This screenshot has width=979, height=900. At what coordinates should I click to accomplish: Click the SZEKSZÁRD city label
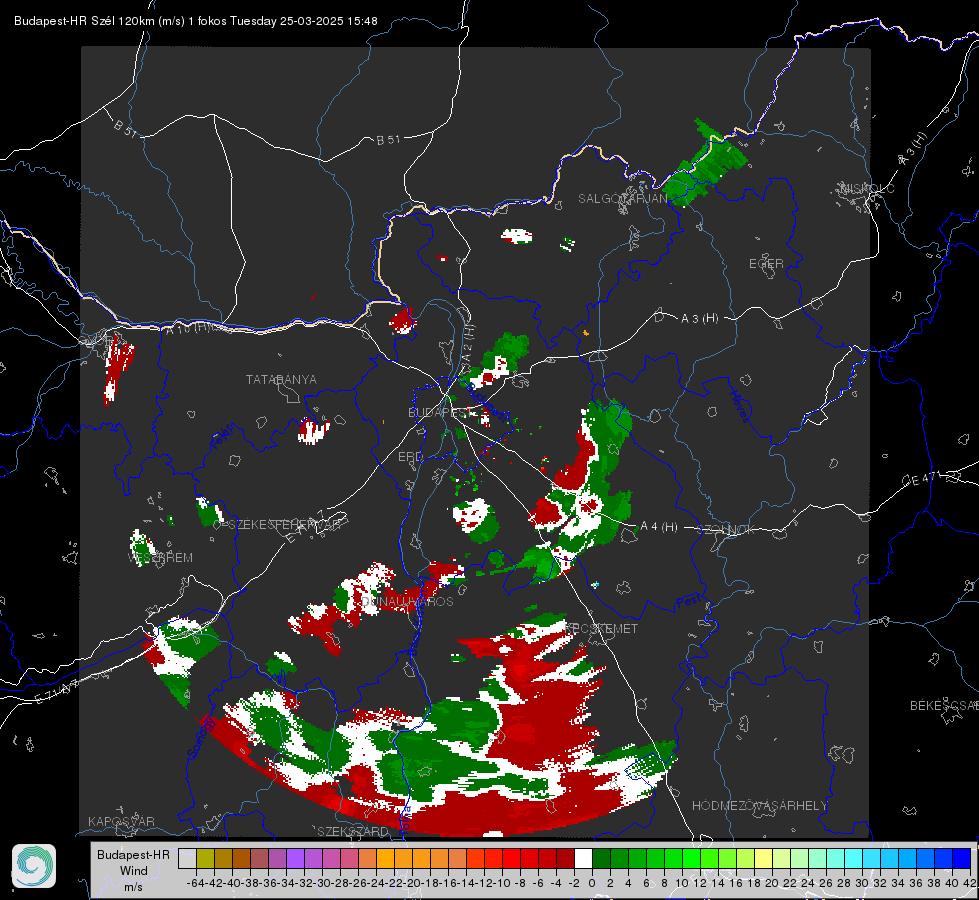click(x=353, y=831)
